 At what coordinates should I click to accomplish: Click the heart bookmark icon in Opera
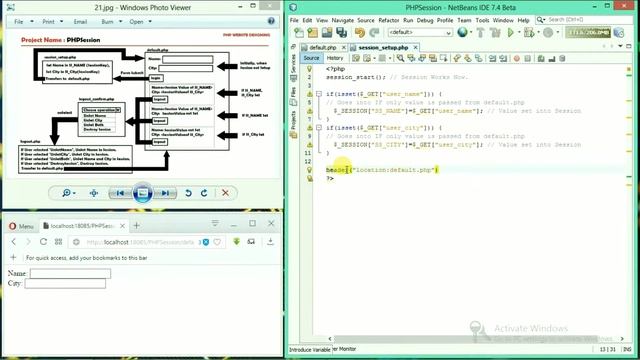coord(217,242)
